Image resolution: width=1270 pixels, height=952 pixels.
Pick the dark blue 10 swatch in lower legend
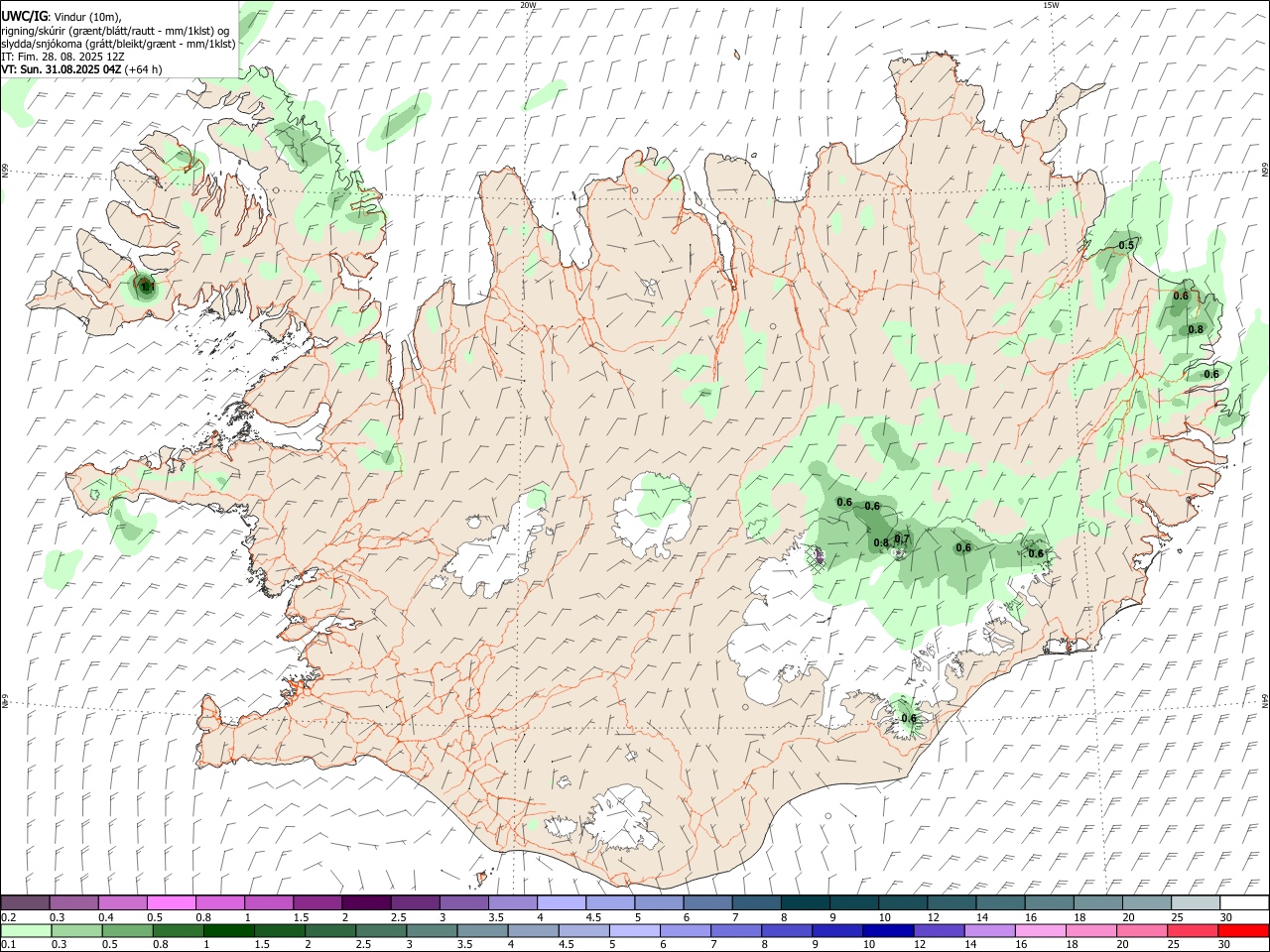887,931
